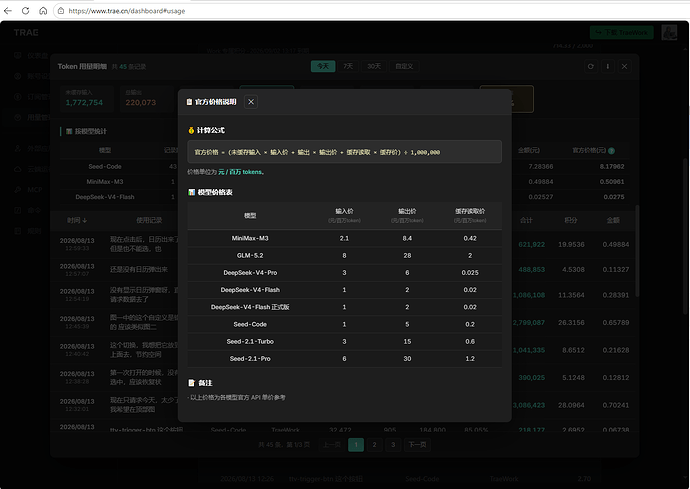This screenshot has width=690, height=489.
Task: Click the 上一页 button
Action: click(x=332, y=445)
